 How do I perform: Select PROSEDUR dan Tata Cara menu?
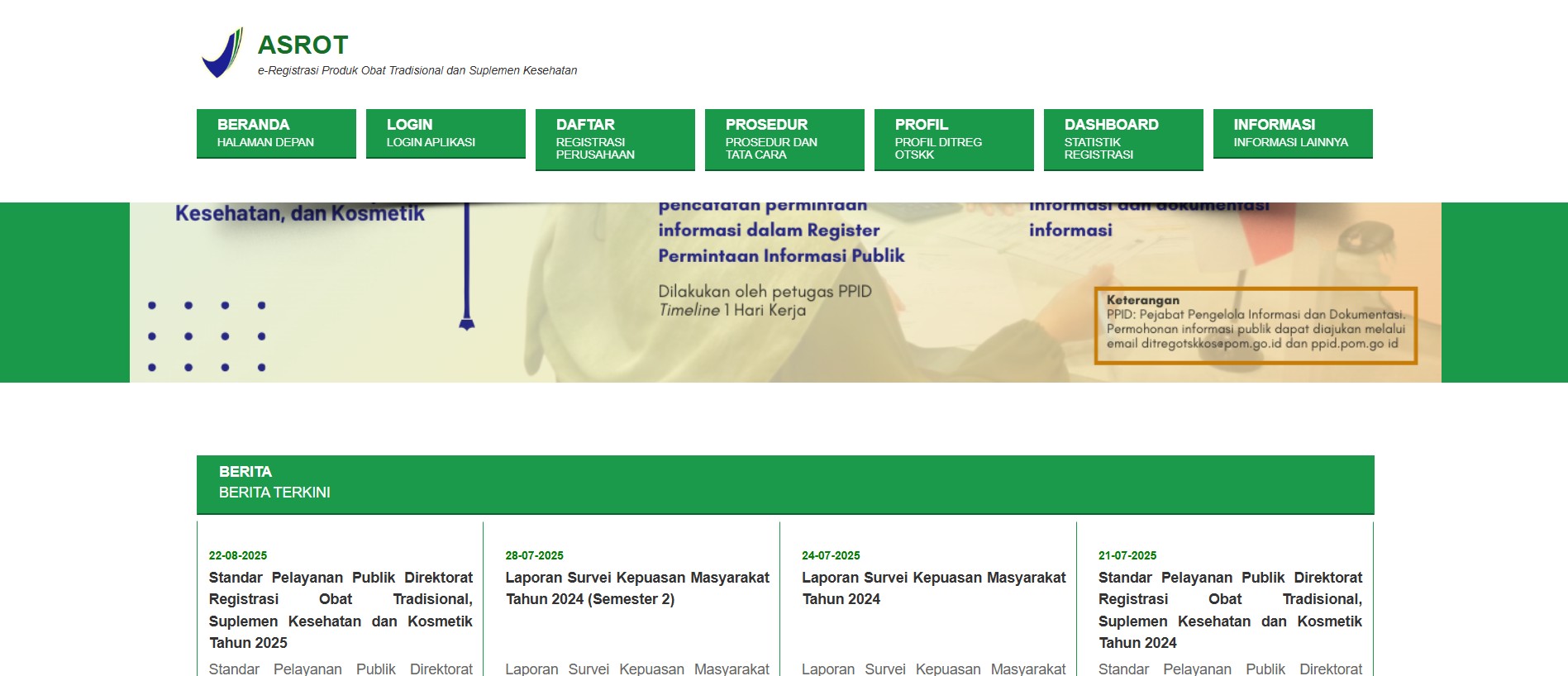784,139
